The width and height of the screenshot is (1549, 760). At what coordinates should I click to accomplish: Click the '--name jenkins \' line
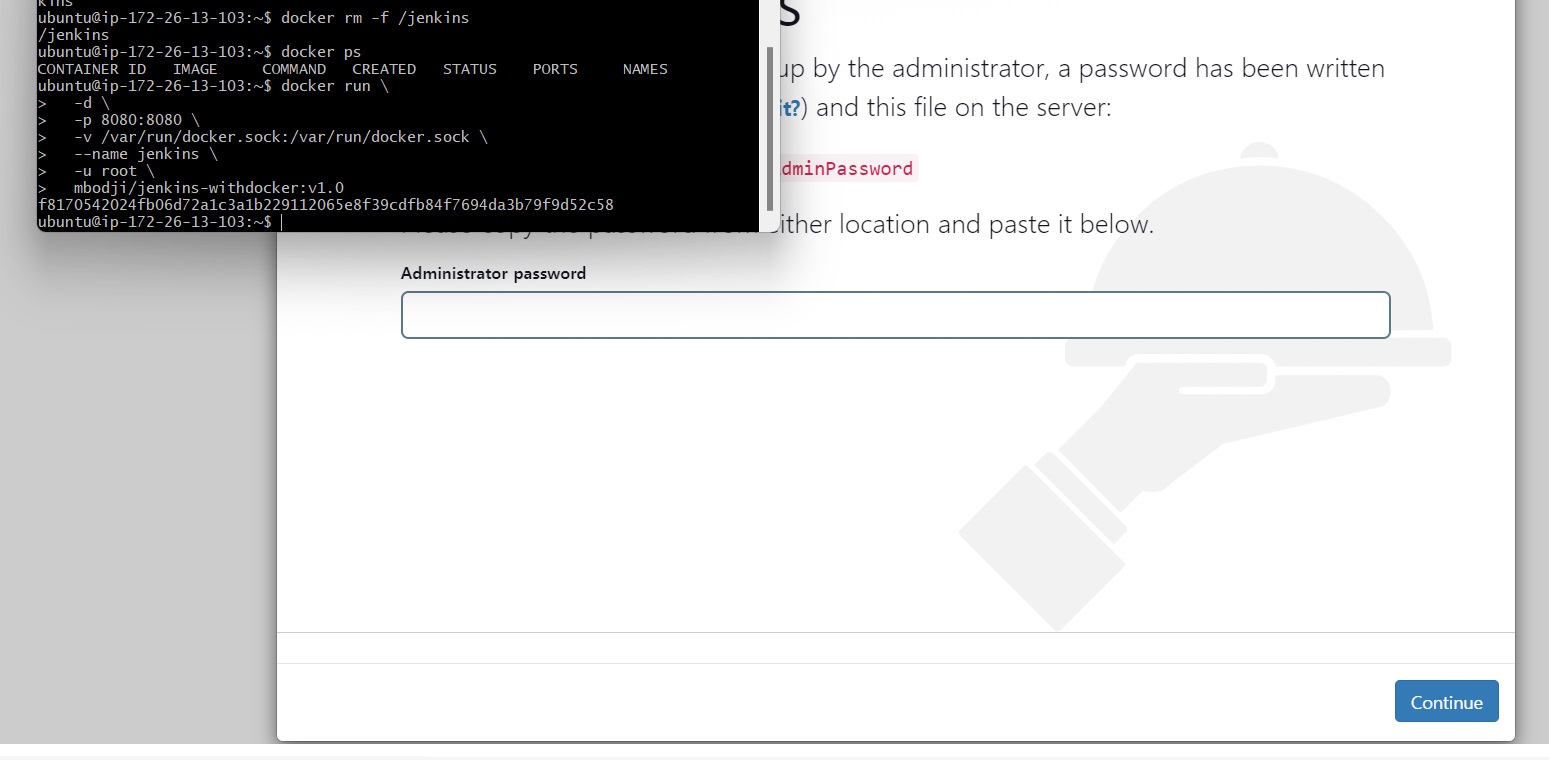coord(128,153)
